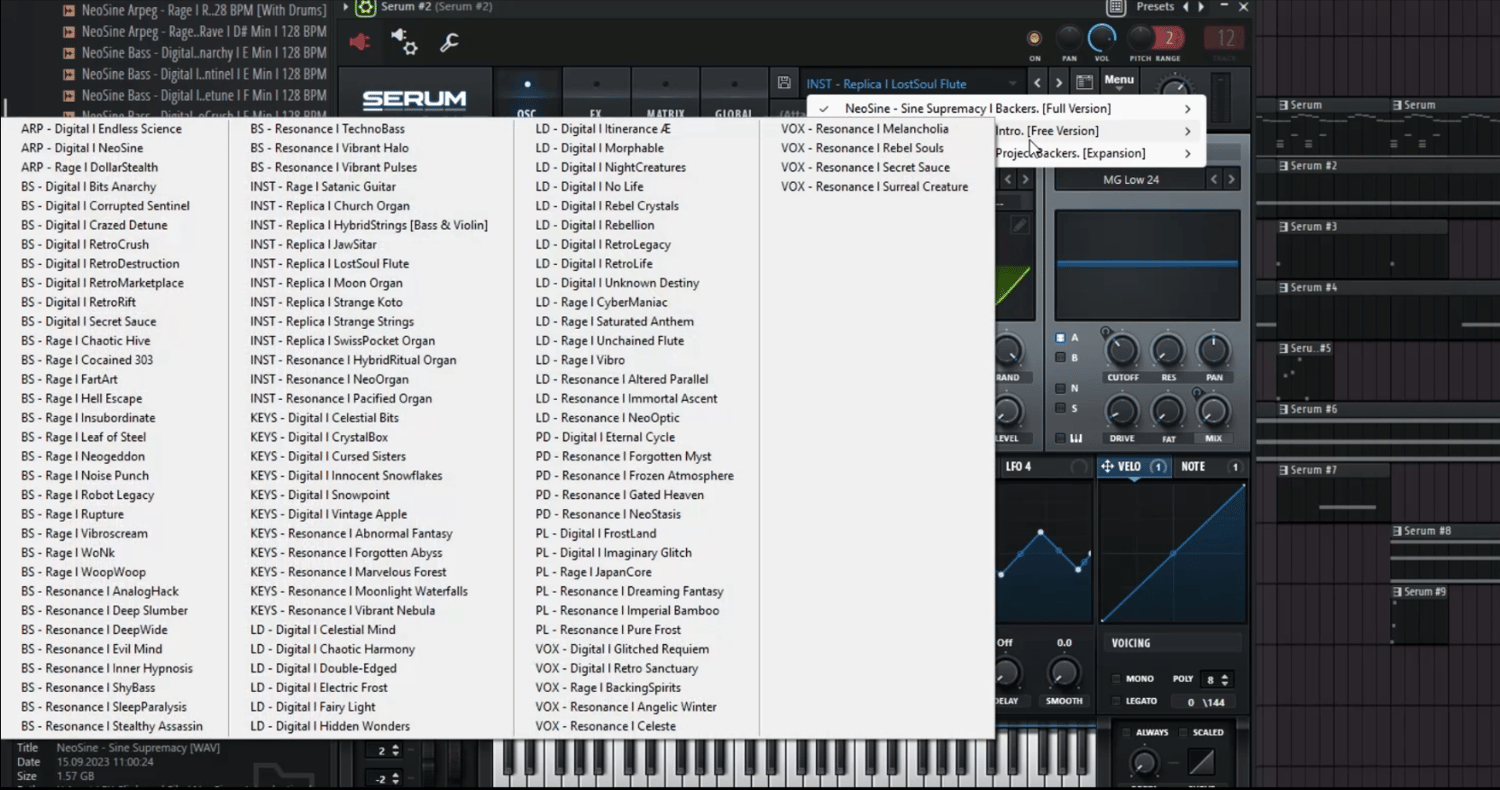Click the filter DRIVE knob
The width and height of the screenshot is (1500, 790).
(1122, 410)
